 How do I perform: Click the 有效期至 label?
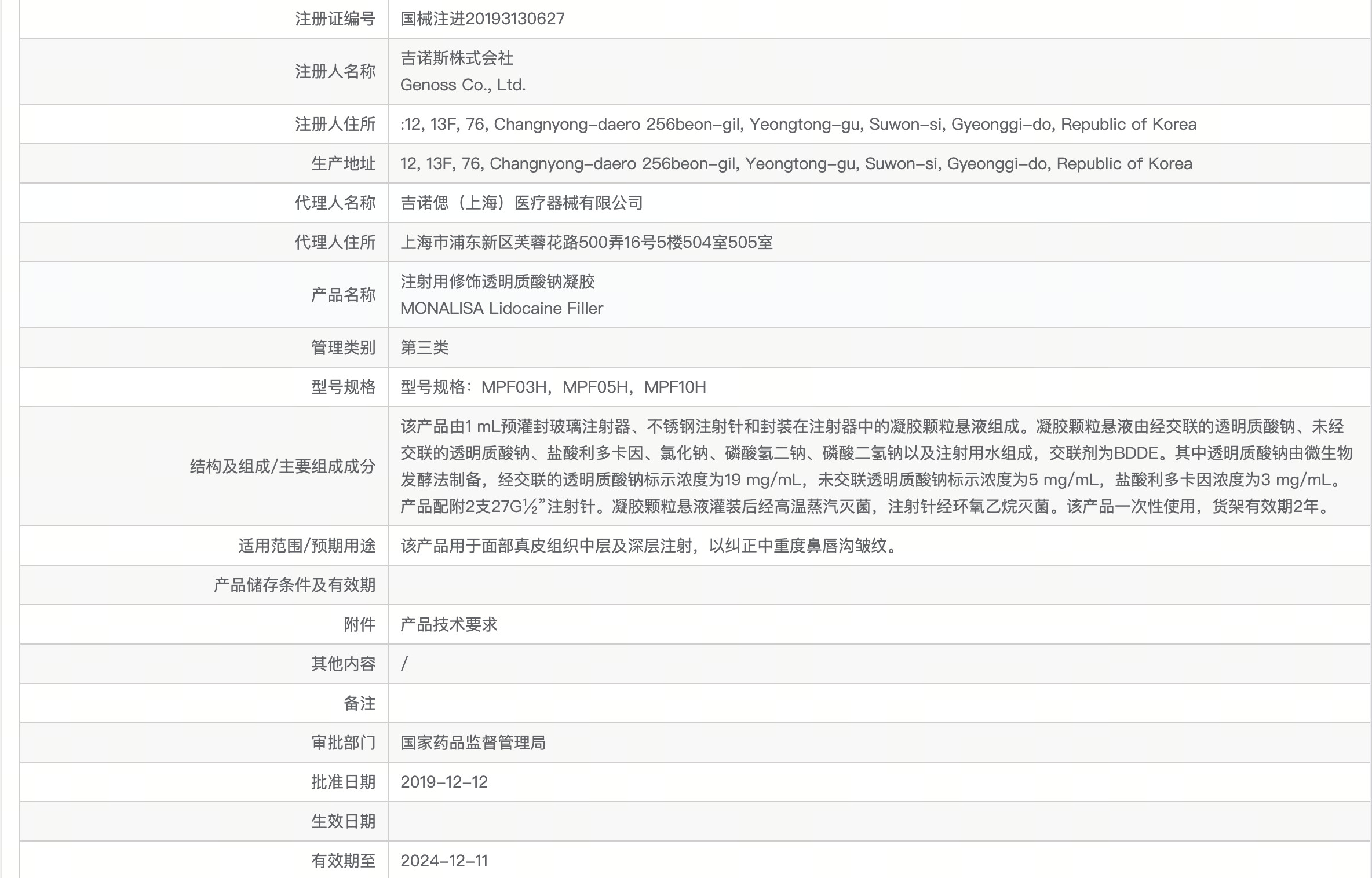(344, 861)
